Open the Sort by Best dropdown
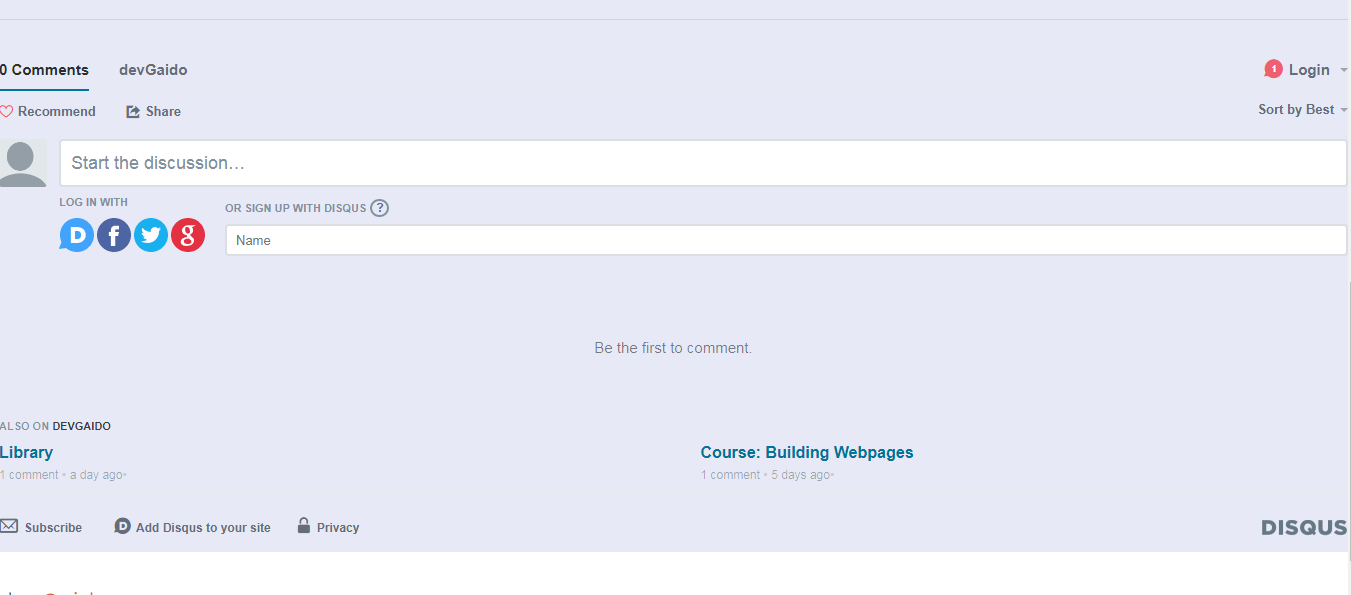 pos(1303,109)
